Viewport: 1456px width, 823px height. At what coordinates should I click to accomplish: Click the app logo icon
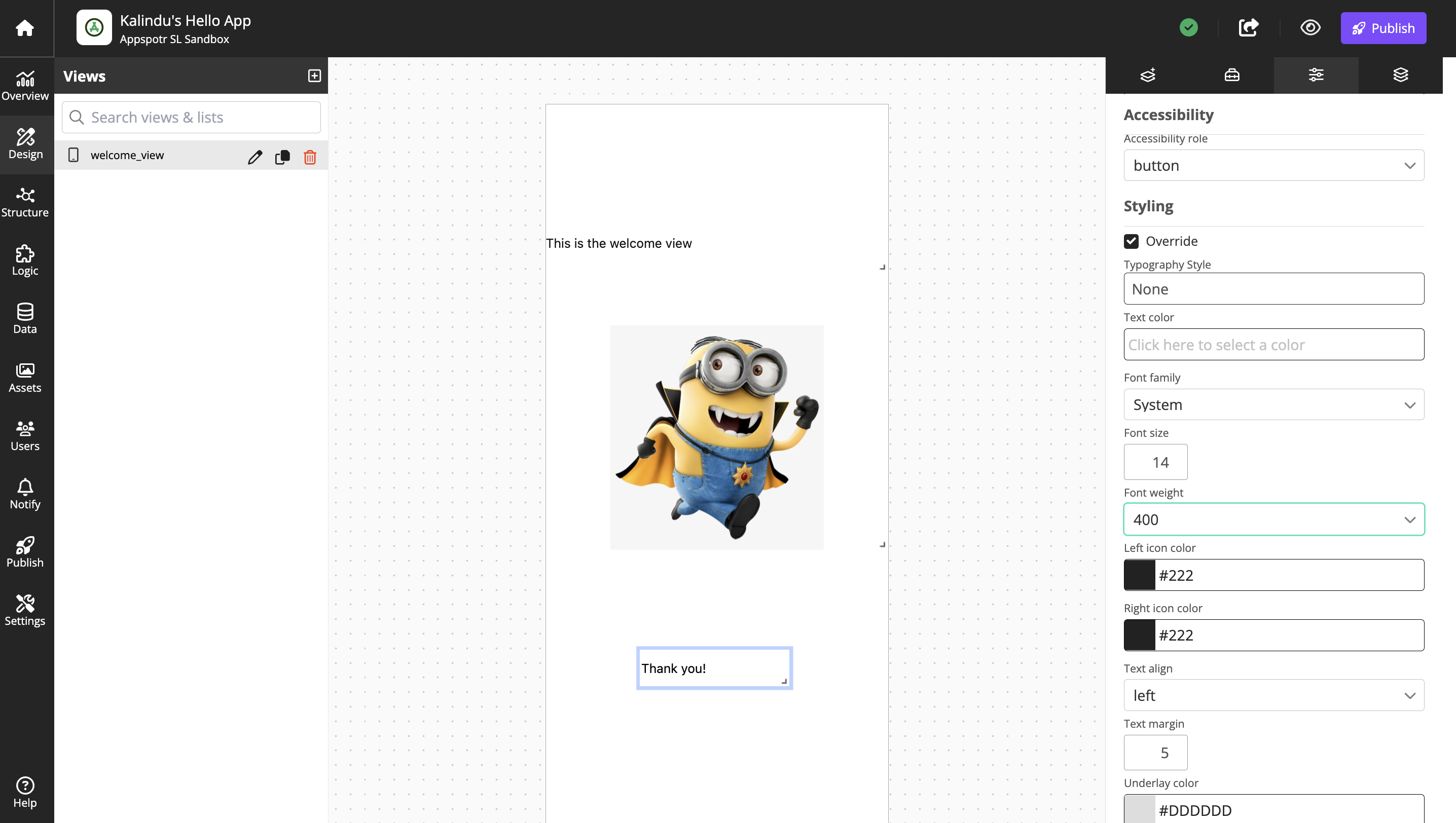(x=94, y=27)
